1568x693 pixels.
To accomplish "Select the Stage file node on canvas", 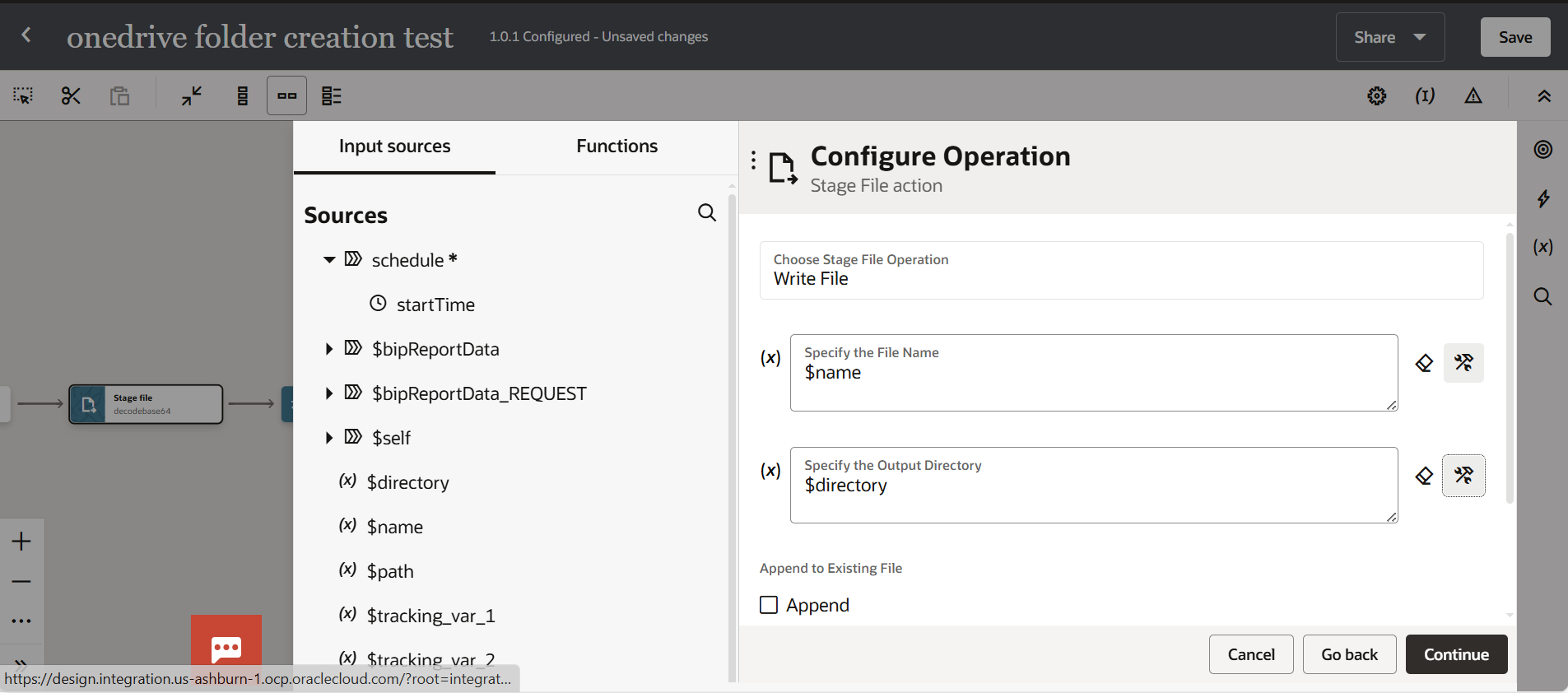I will 146,404.
